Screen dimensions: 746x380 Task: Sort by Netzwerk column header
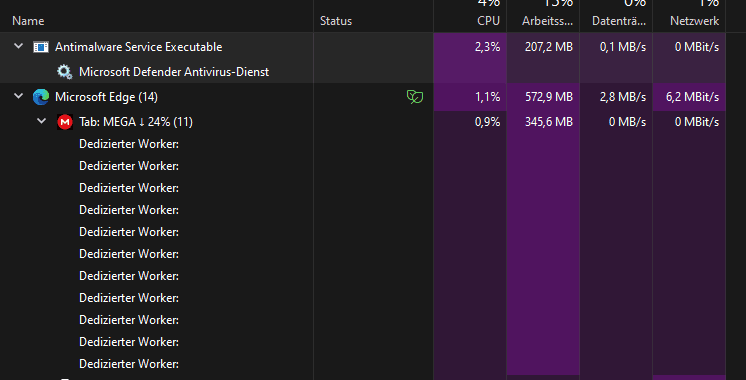pos(695,21)
